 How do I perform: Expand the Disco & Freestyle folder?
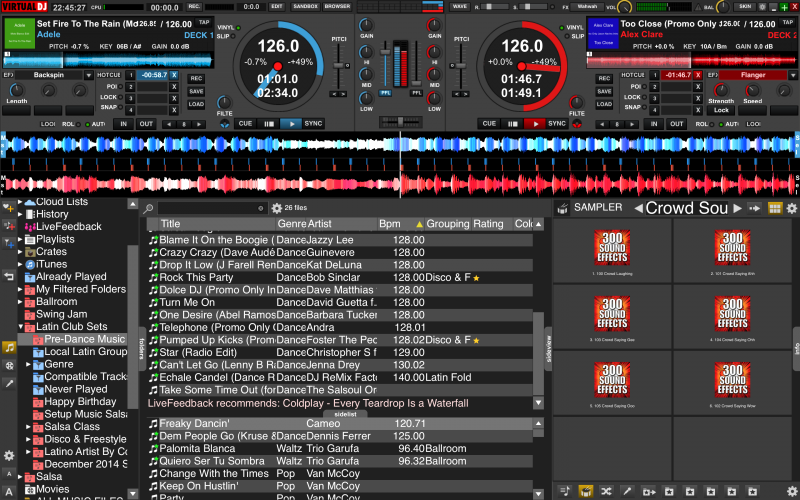(29, 439)
